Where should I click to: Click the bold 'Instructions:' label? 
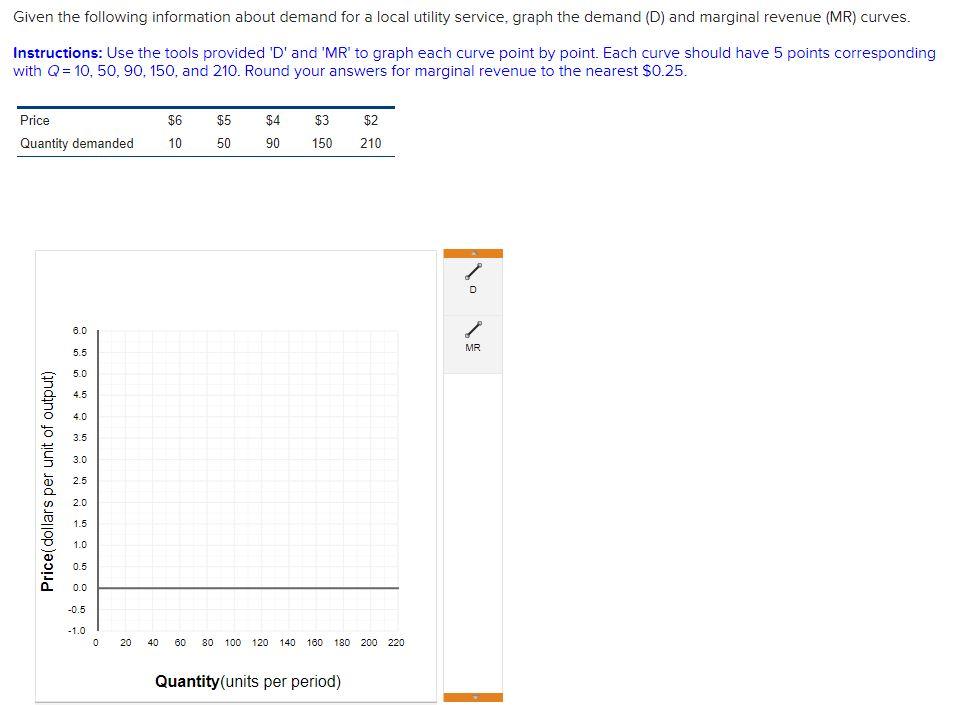tap(58, 53)
